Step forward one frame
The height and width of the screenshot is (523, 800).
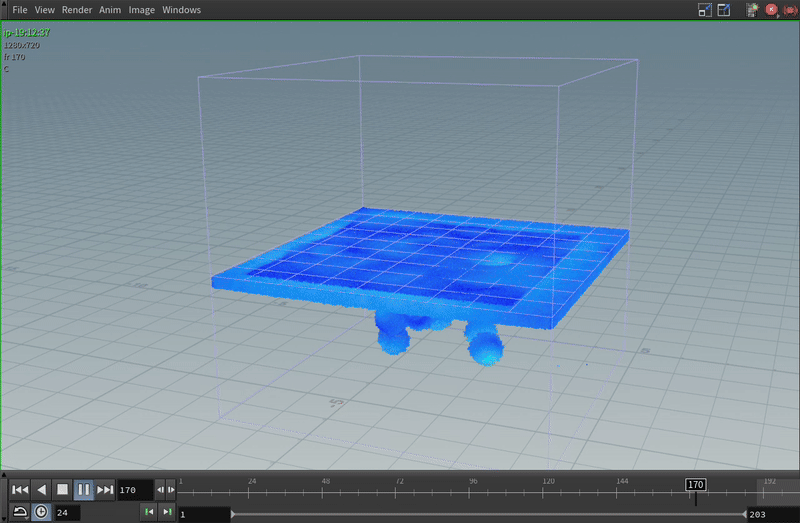171,490
